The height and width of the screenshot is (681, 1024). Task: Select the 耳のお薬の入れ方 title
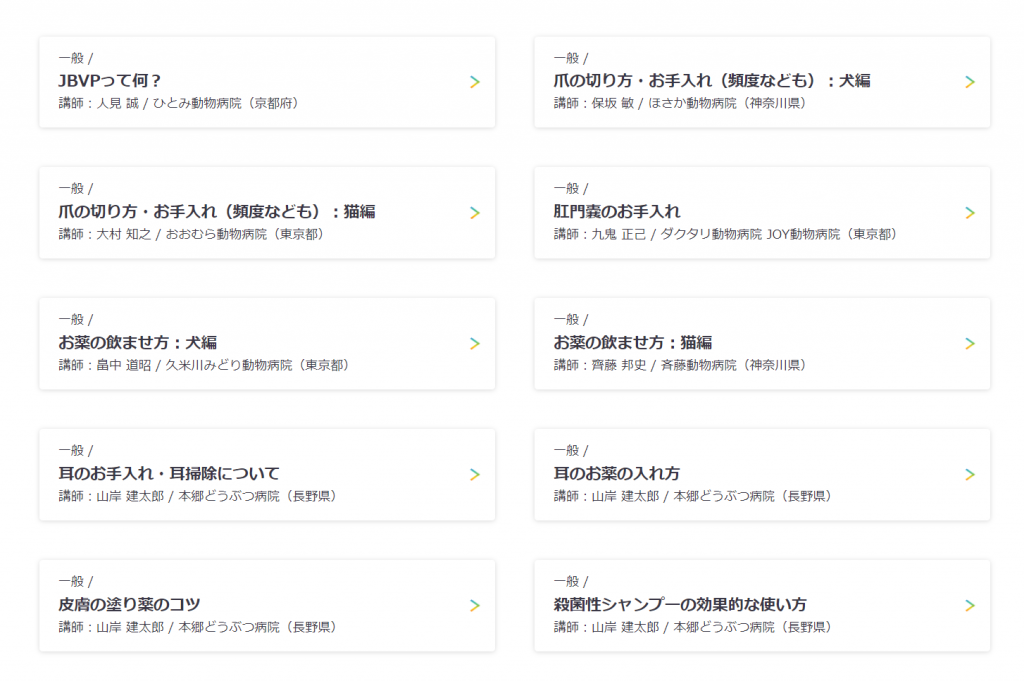pyautogui.click(x=617, y=474)
